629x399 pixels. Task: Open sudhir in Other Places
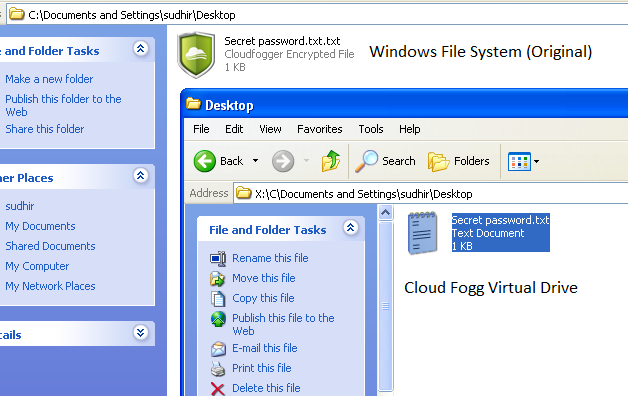[20, 206]
